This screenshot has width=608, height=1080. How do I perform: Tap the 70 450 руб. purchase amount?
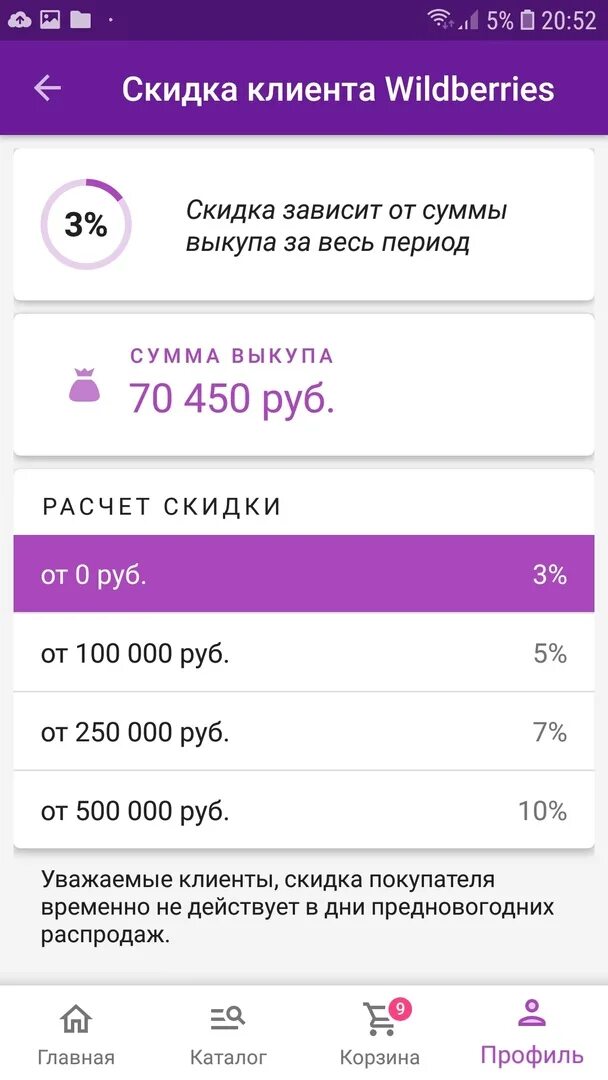[232, 399]
